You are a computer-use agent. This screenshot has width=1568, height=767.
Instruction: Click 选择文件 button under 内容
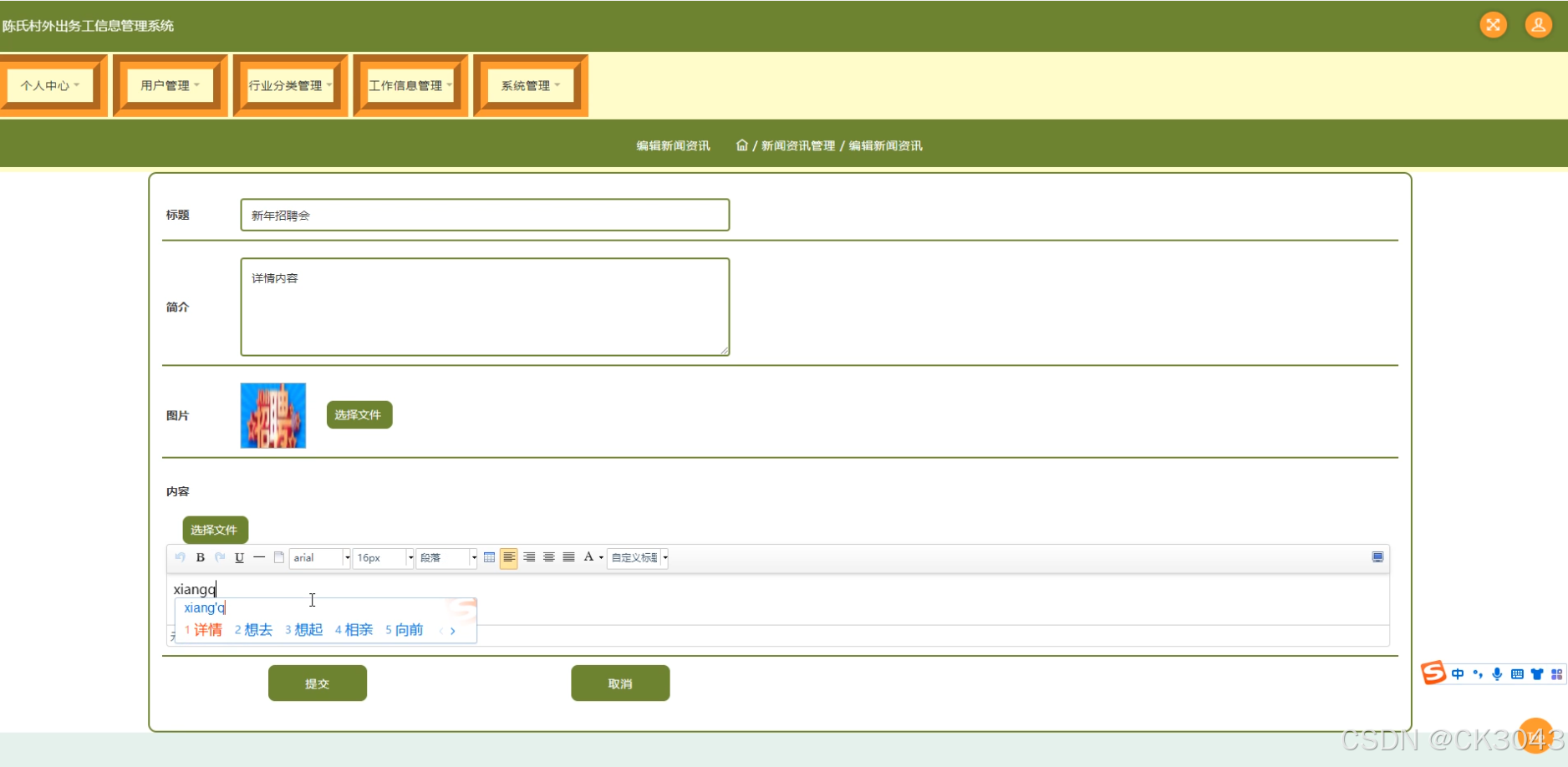(216, 530)
